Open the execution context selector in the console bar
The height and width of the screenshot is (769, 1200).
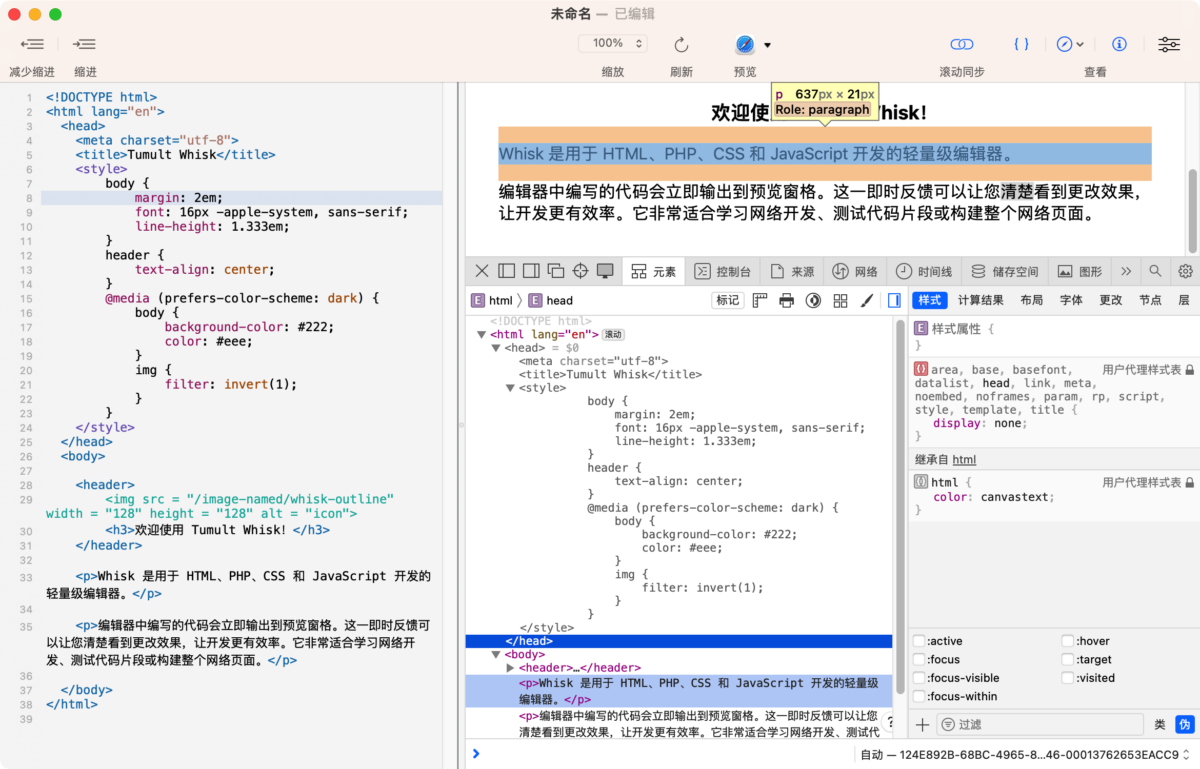[x=1026, y=755]
